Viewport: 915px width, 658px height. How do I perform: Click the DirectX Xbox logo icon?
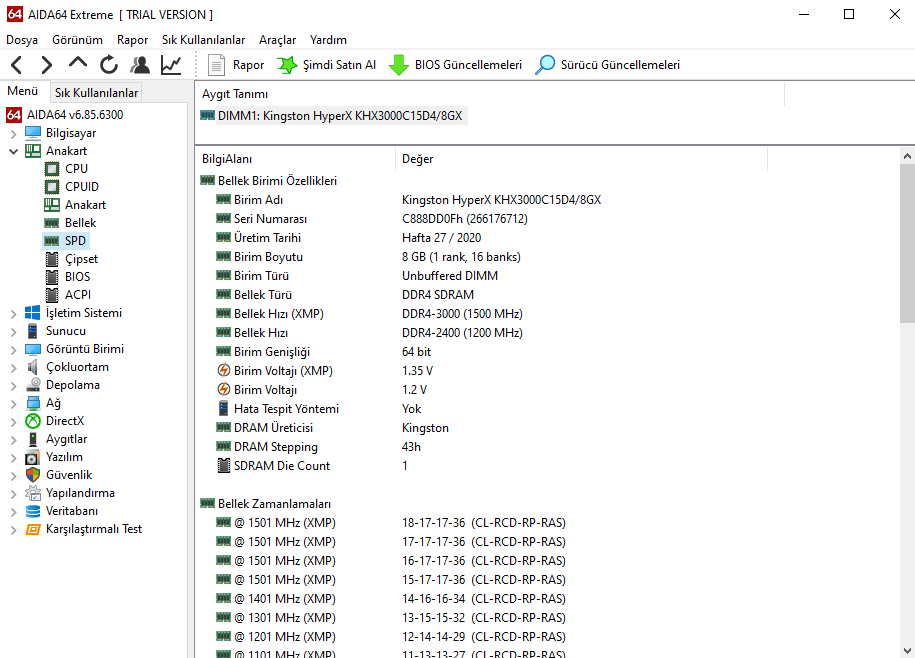[x=33, y=421]
